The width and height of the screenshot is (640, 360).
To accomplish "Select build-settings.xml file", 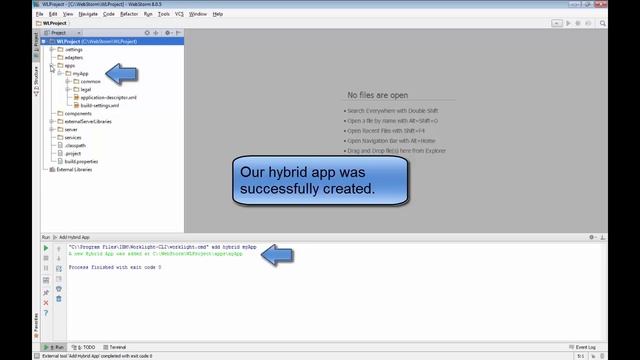I will [96, 105].
